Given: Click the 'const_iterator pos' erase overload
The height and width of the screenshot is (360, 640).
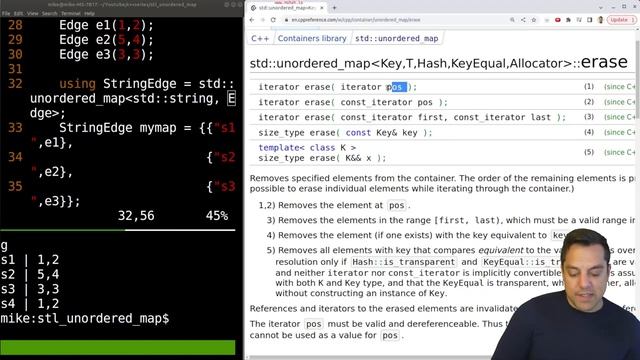Looking at the screenshot, I should coord(353,102).
